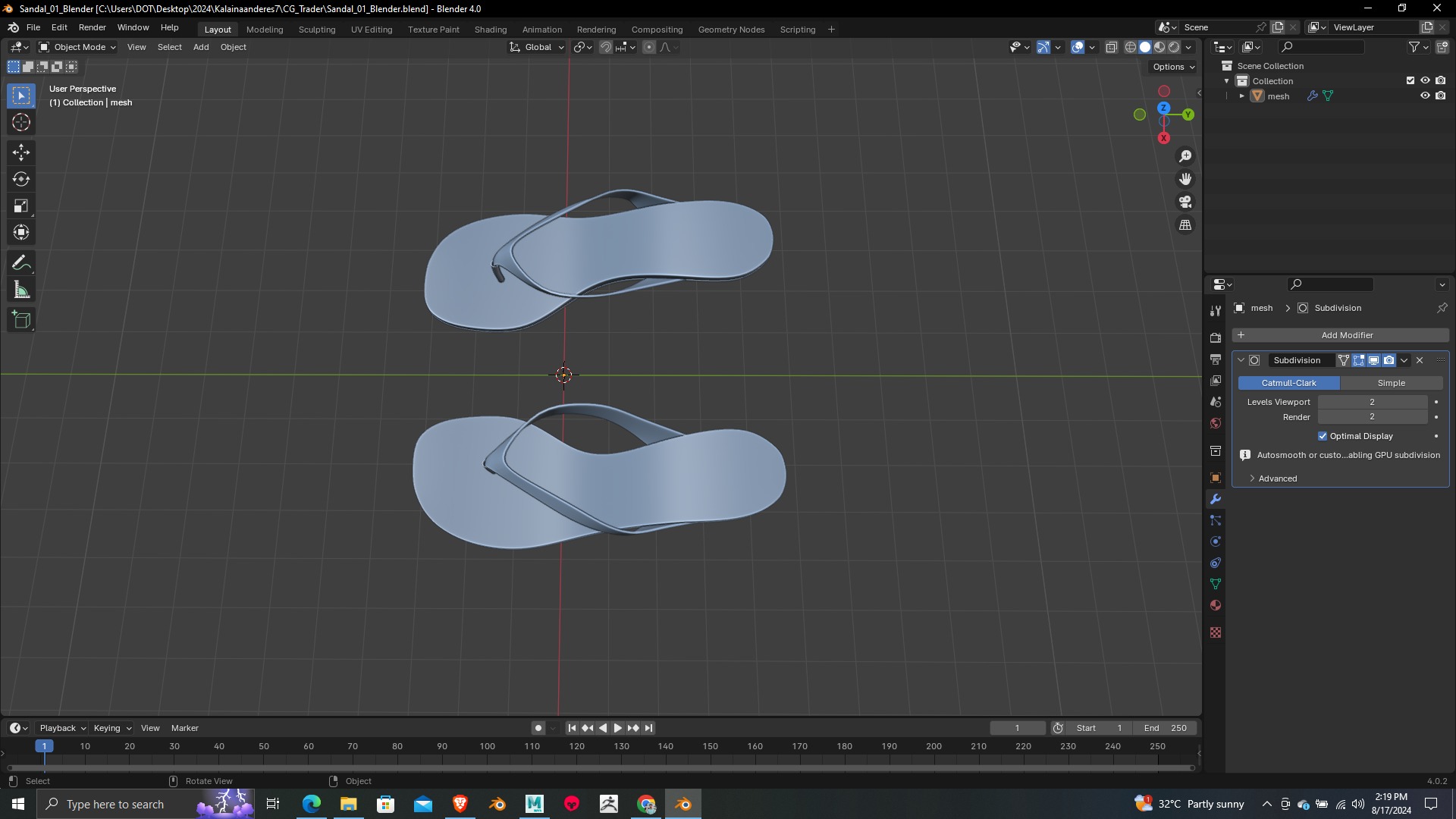This screenshot has height=819, width=1456.
Task: Click the Pan view hand icon
Action: point(1185,179)
